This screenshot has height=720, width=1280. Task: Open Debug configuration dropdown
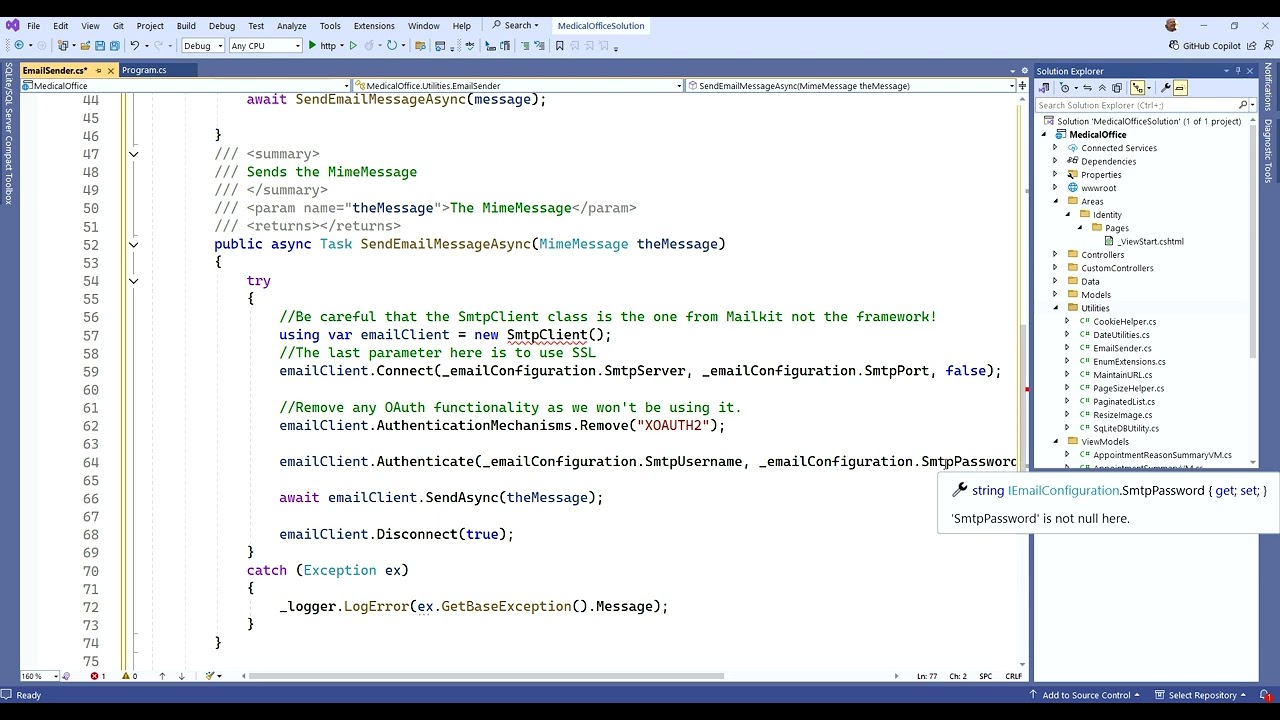[203, 45]
